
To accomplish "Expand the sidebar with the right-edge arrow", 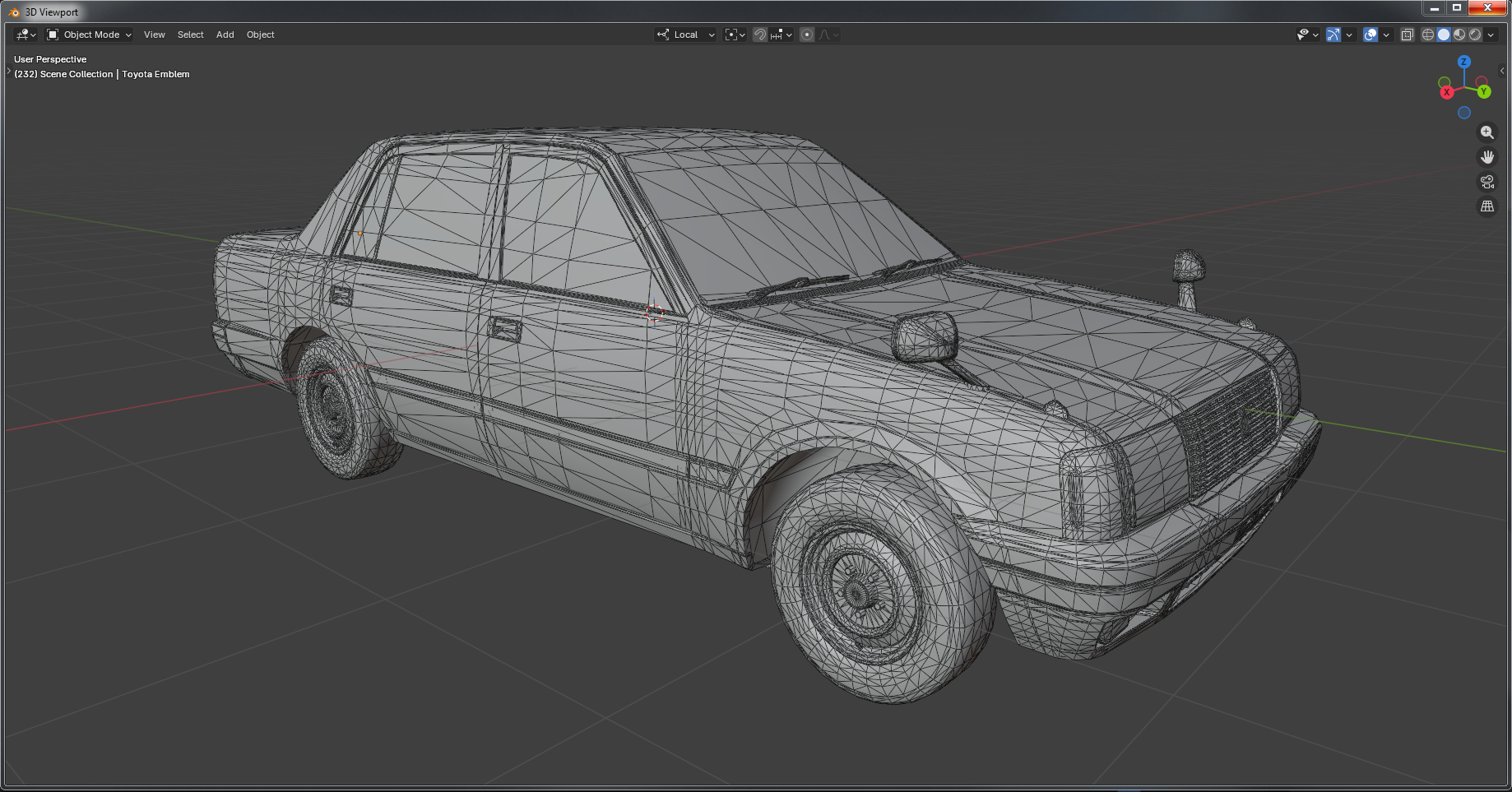I will pyautogui.click(x=1502, y=71).
